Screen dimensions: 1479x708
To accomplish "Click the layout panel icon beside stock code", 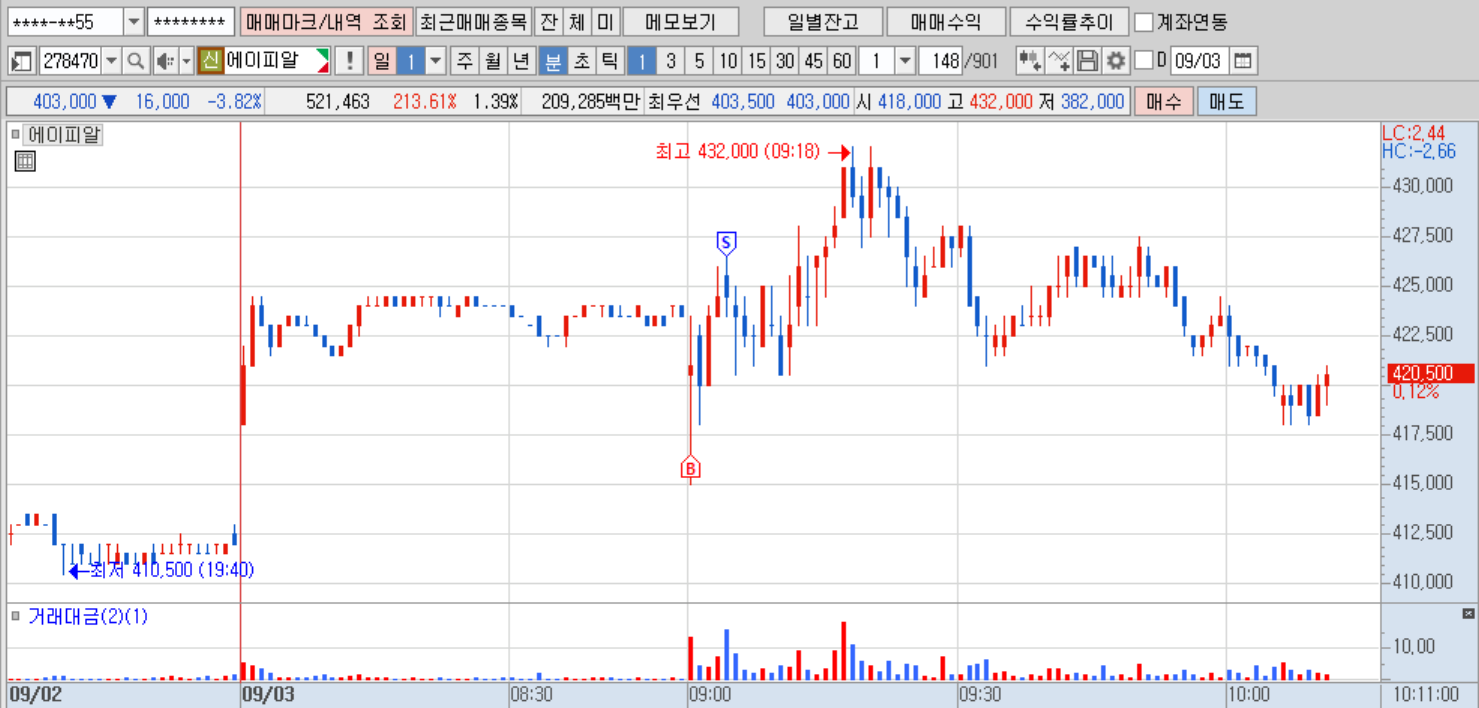I will tap(22, 61).
